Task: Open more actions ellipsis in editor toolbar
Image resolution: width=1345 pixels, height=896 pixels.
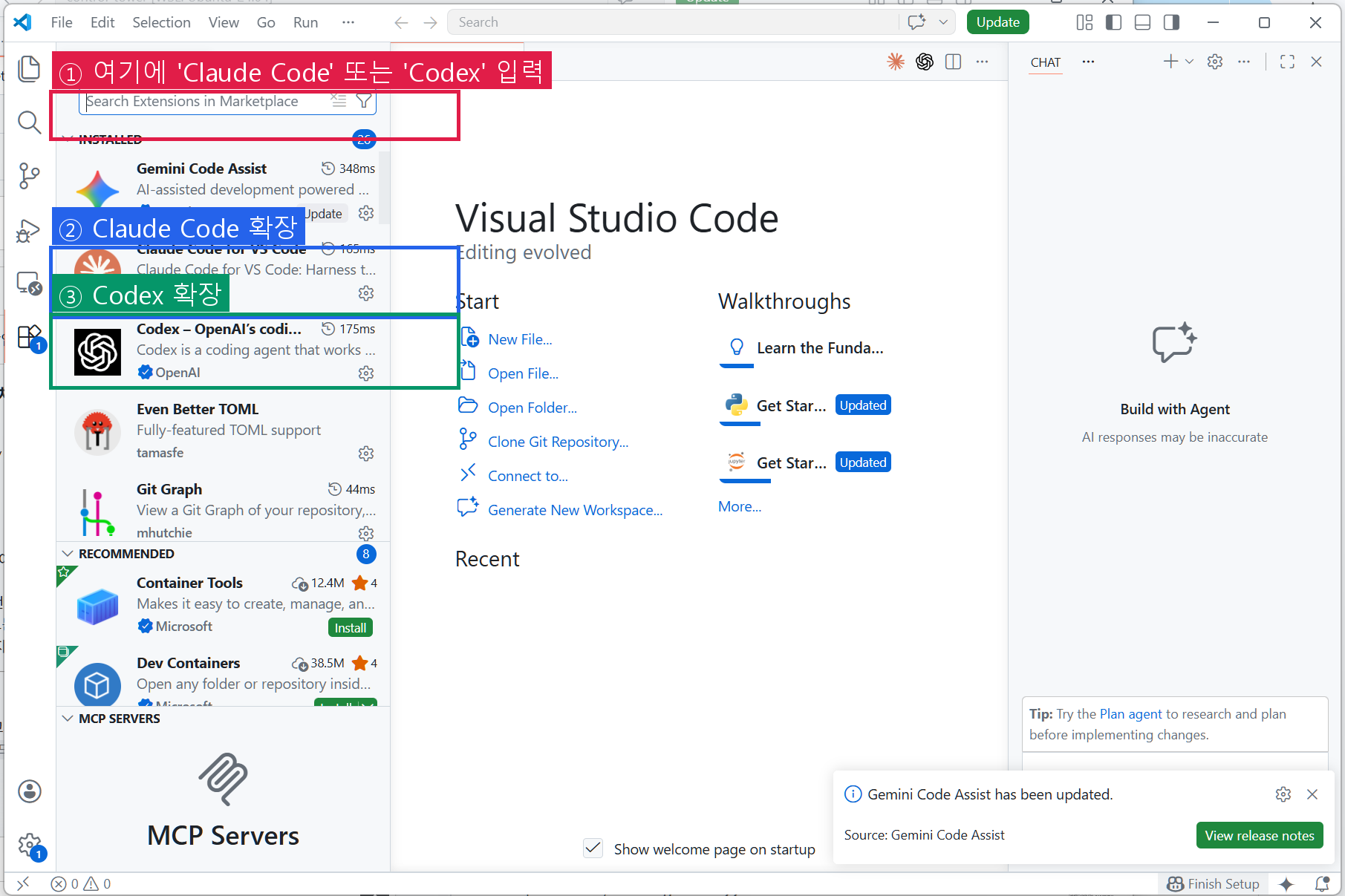Action: click(x=982, y=62)
